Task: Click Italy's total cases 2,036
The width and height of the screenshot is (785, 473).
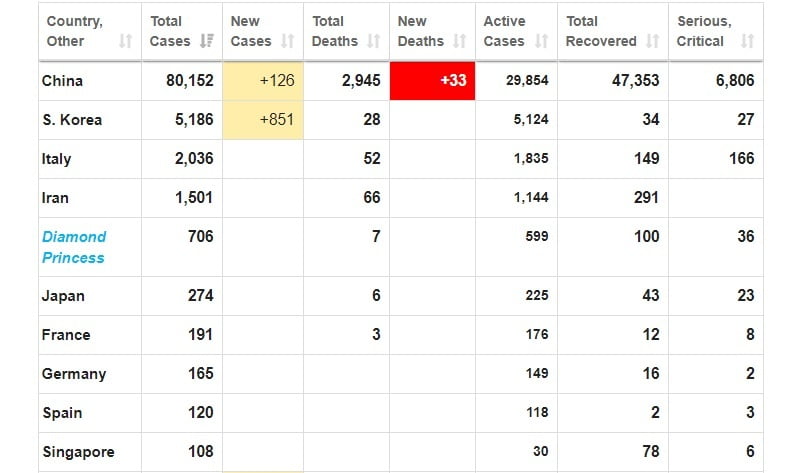Action: (194, 159)
